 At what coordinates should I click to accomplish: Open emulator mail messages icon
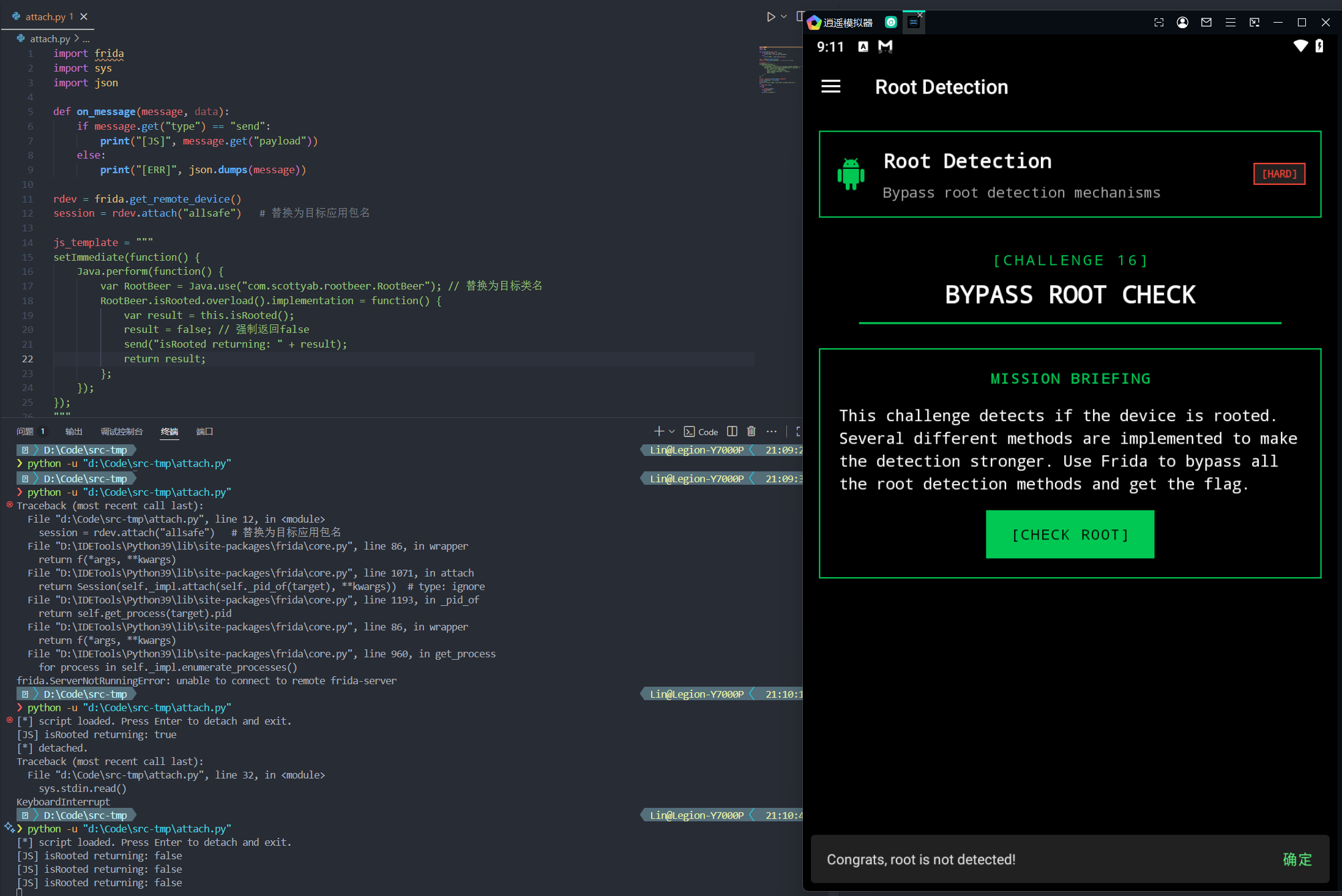pos(1206,23)
